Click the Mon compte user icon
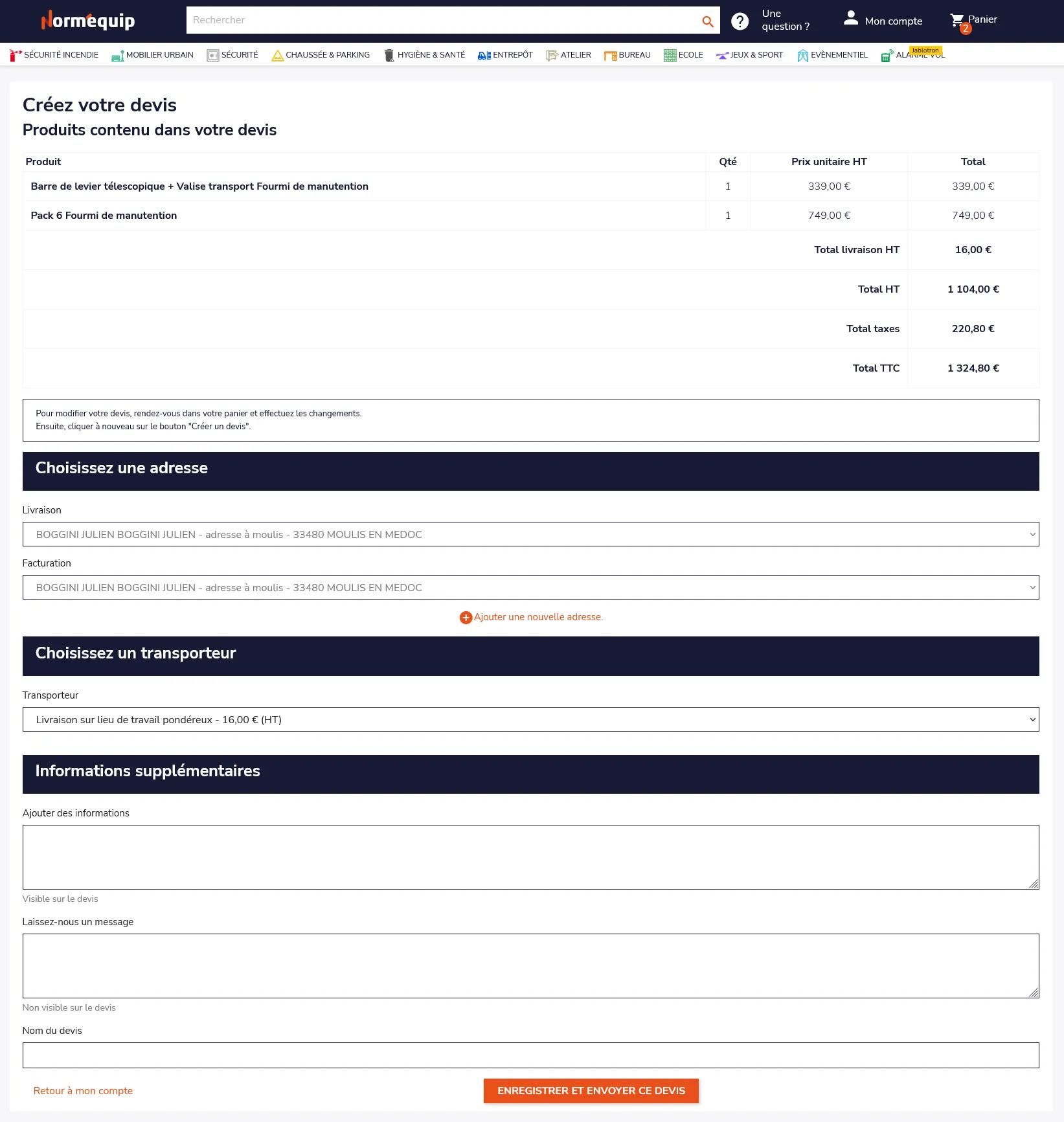The width and height of the screenshot is (1064, 1122). point(851,19)
